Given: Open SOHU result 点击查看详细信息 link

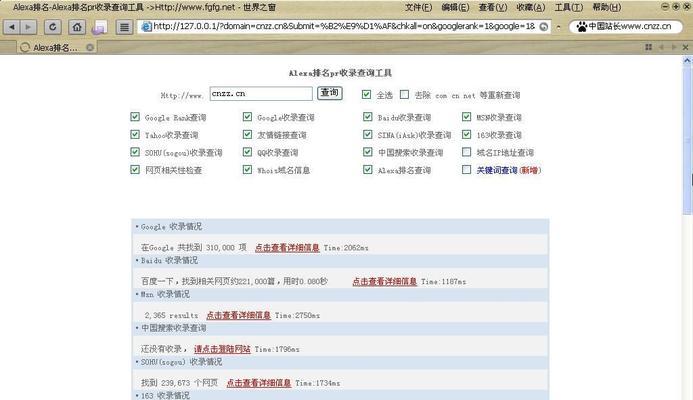Looking at the screenshot, I should coord(259,383).
